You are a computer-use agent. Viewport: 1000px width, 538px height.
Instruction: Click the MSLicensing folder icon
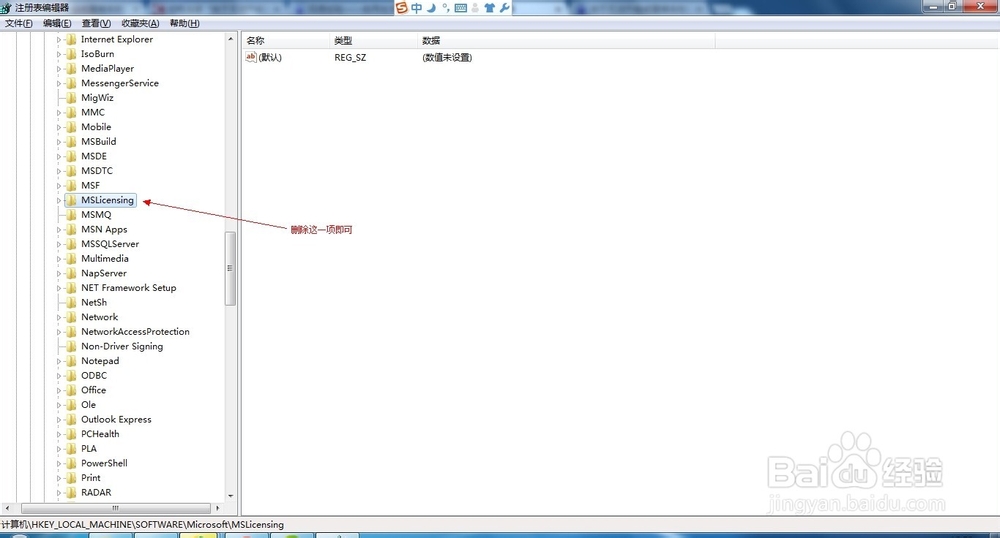[71, 200]
